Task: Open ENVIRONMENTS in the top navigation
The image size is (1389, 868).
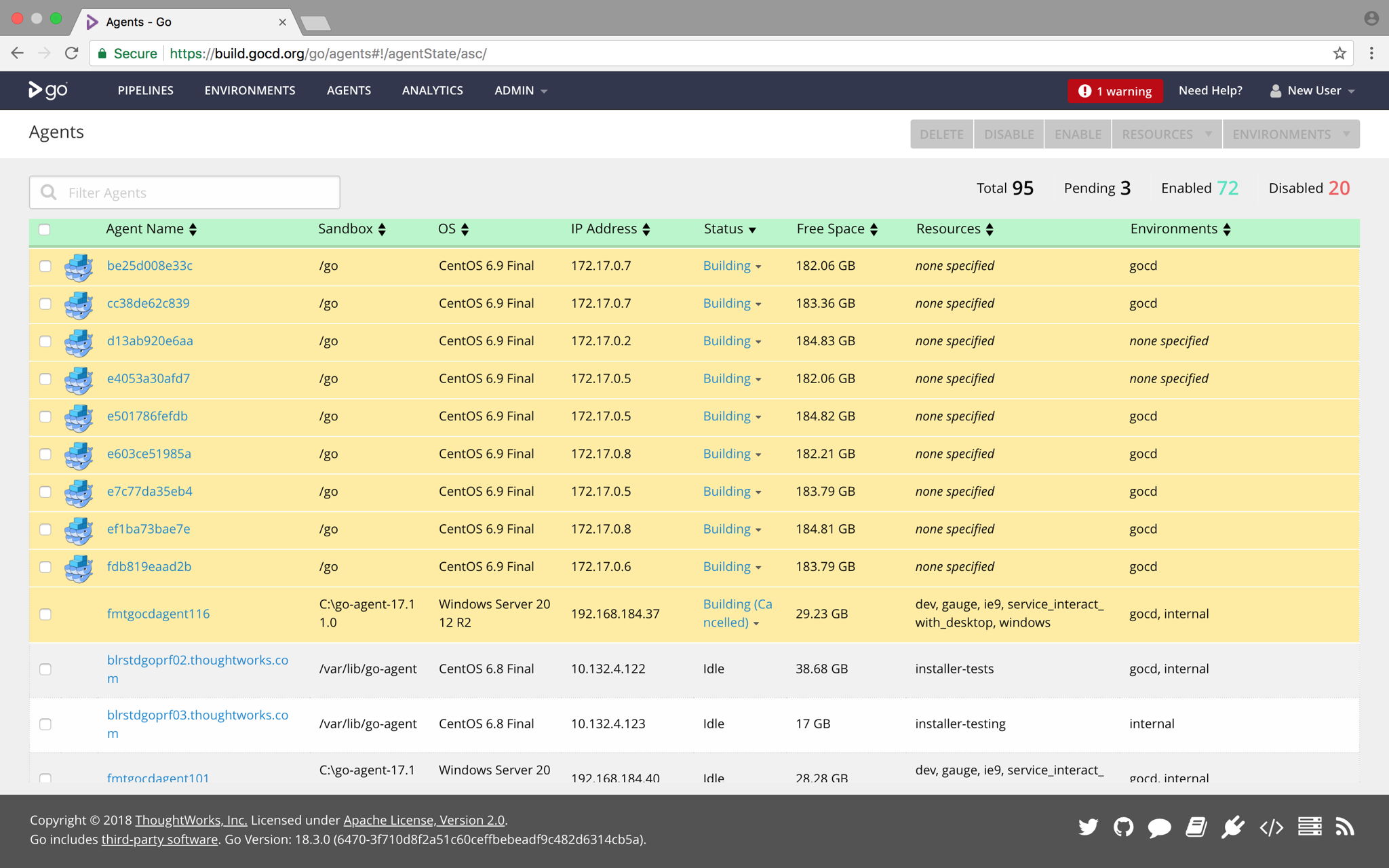Action: tap(250, 90)
